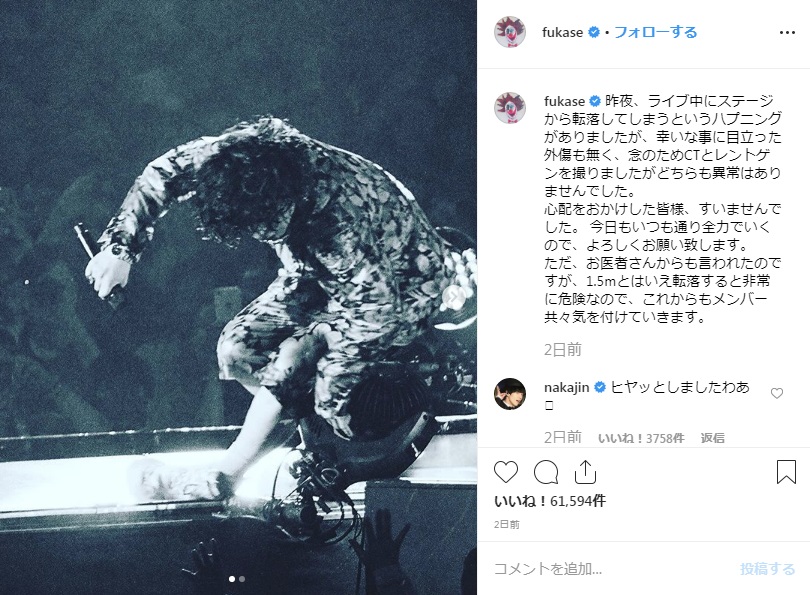The width and height of the screenshot is (810, 595).
Task: Like the post with the heart icon
Action: (506, 472)
